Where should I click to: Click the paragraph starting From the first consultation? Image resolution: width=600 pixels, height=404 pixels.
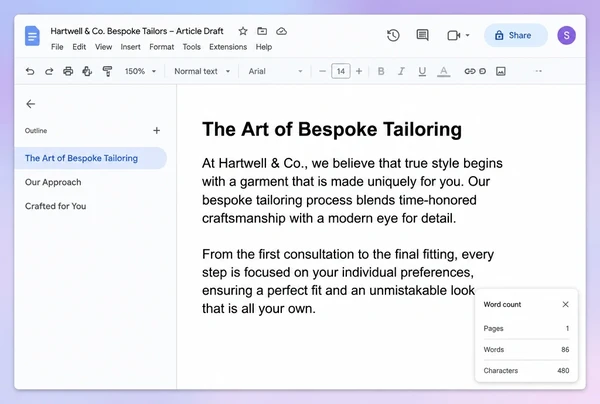tap(348, 281)
